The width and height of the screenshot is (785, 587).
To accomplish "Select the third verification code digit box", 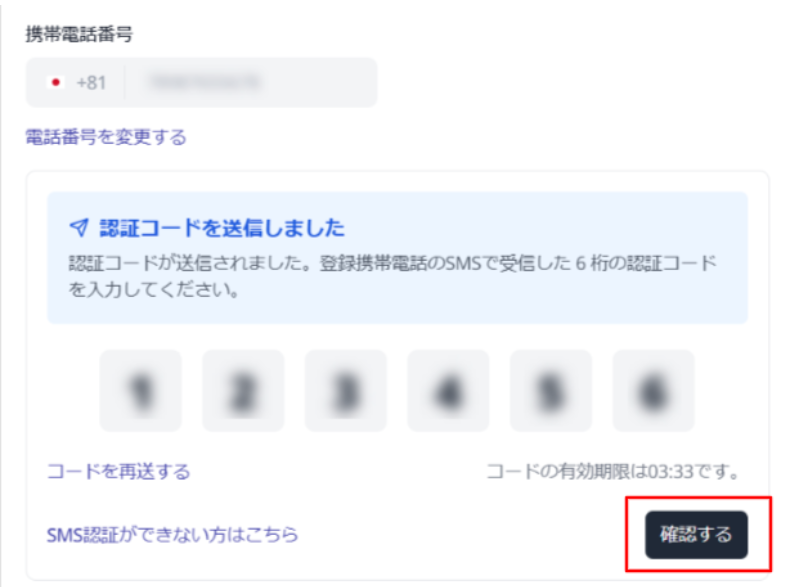I will point(346,391).
